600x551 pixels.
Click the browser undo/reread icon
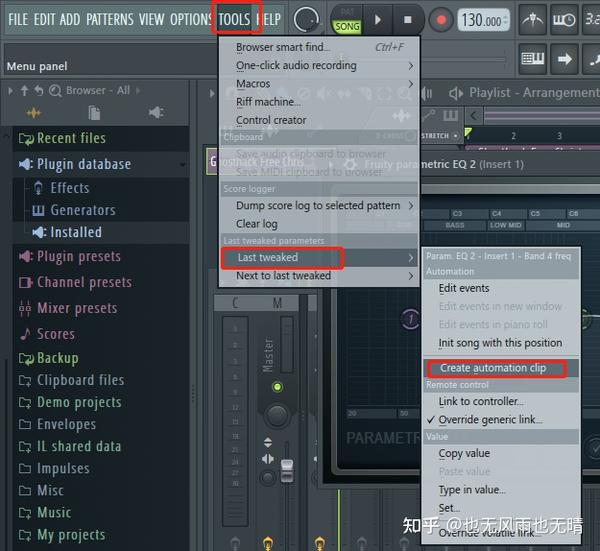[x=38, y=90]
